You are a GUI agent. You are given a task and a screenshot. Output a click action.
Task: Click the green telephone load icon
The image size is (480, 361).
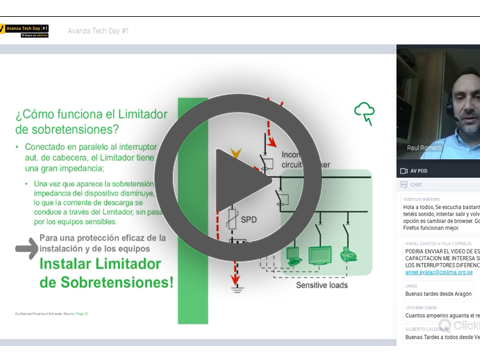(x=348, y=254)
